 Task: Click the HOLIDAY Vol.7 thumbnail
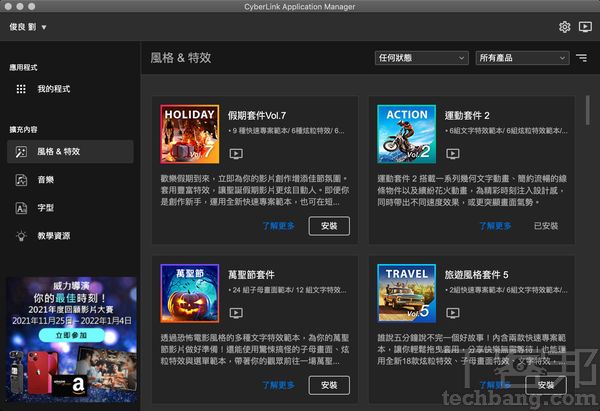click(190, 134)
